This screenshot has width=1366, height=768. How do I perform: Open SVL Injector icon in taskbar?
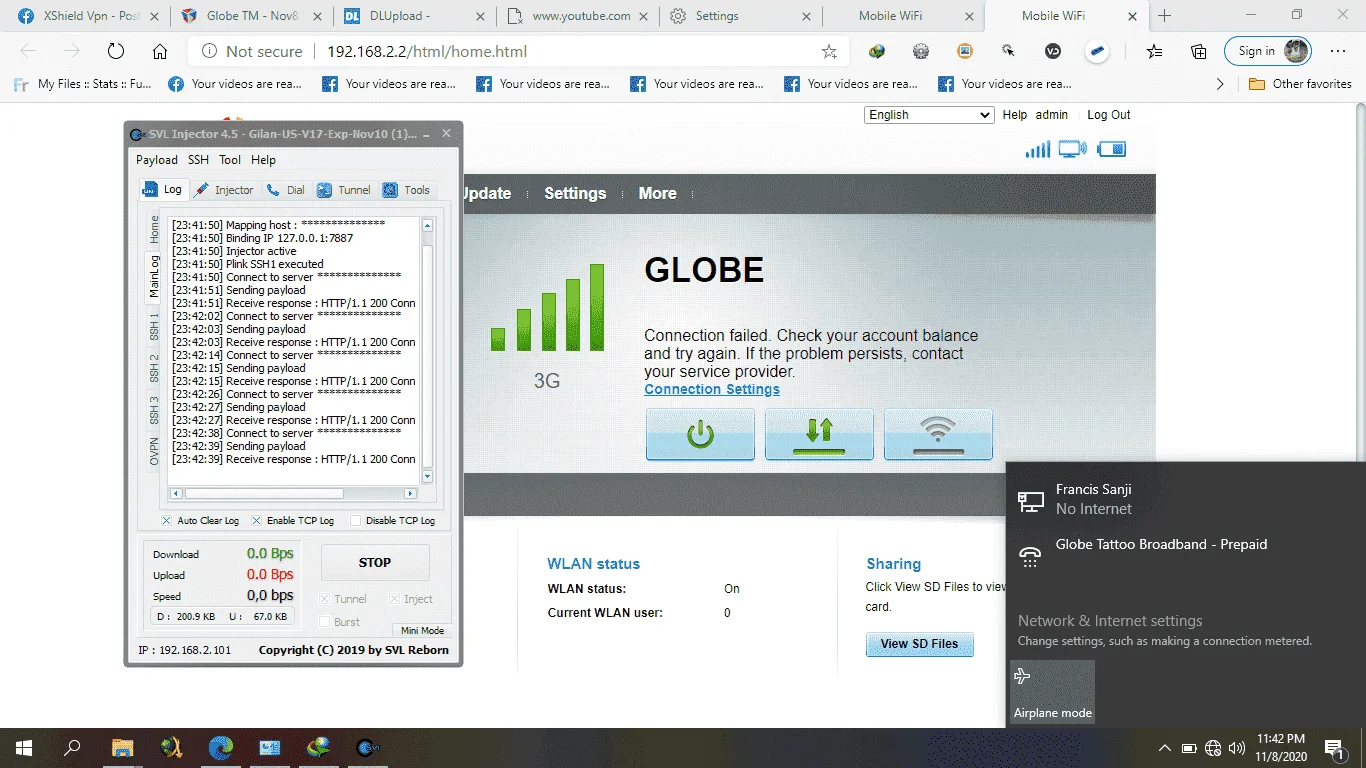click(x=368, y=747)
